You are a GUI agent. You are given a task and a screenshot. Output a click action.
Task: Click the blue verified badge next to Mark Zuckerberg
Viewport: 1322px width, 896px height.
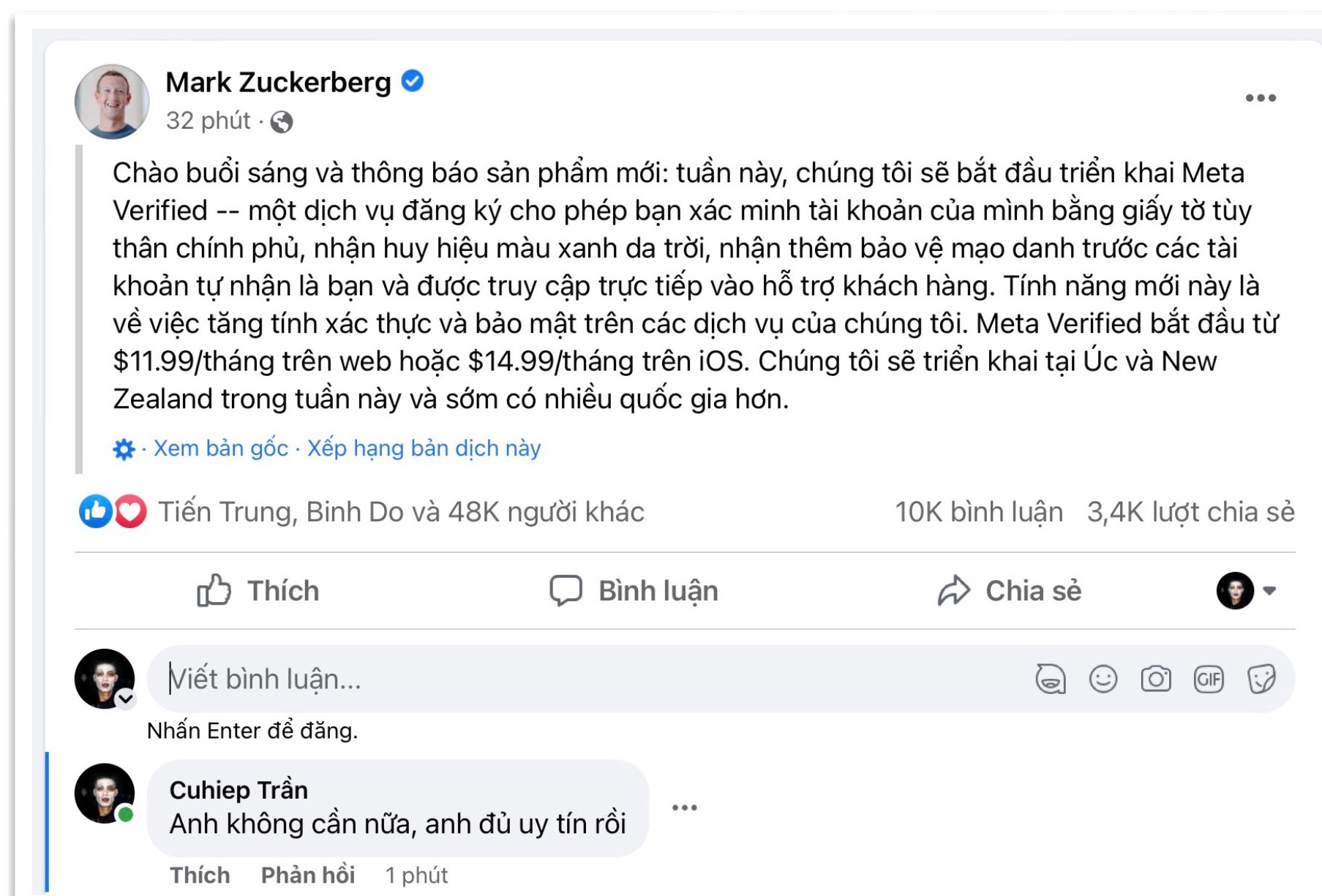click(412, 82)
